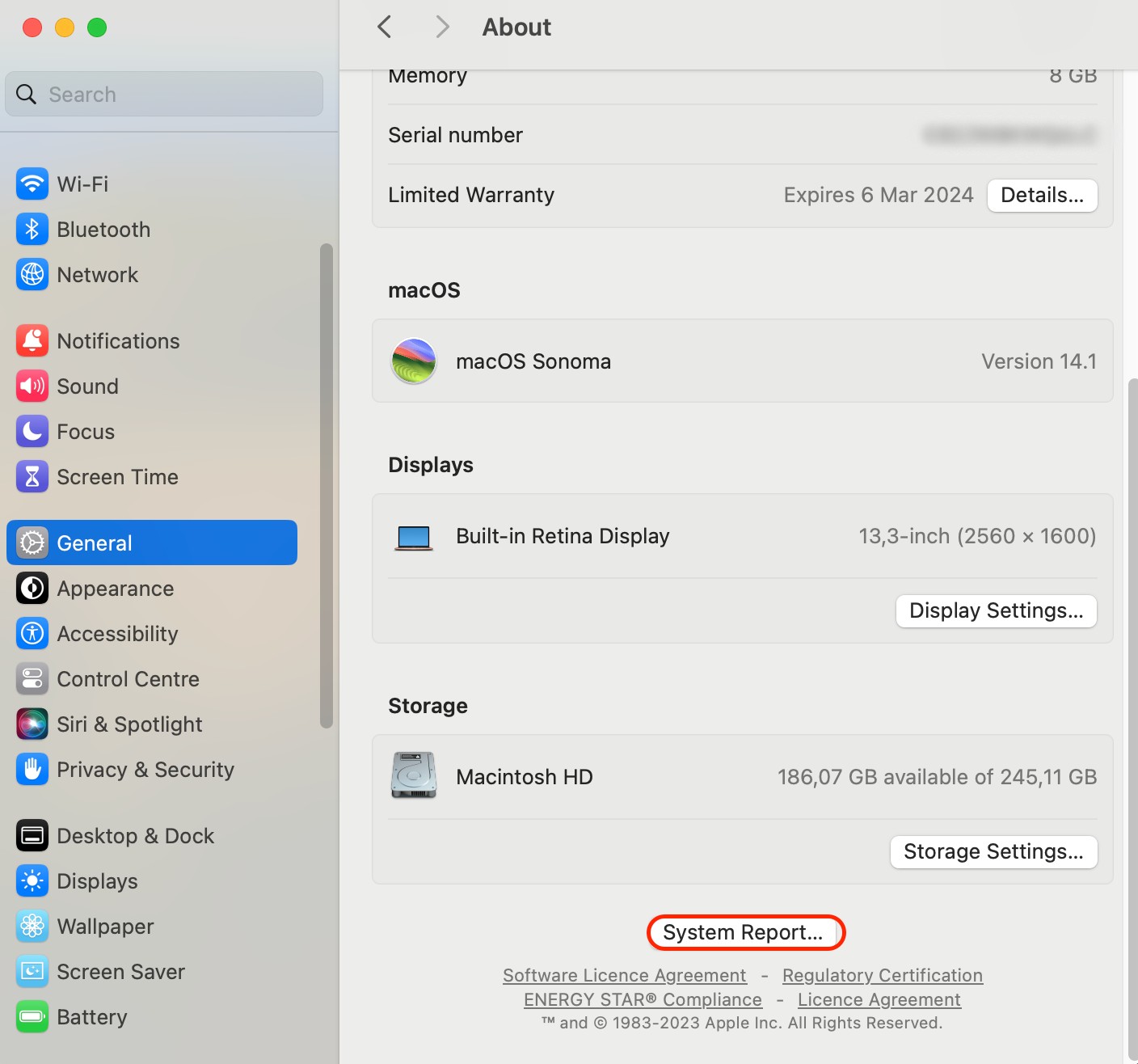Click the Appearance icon

[x=32, y=589]
